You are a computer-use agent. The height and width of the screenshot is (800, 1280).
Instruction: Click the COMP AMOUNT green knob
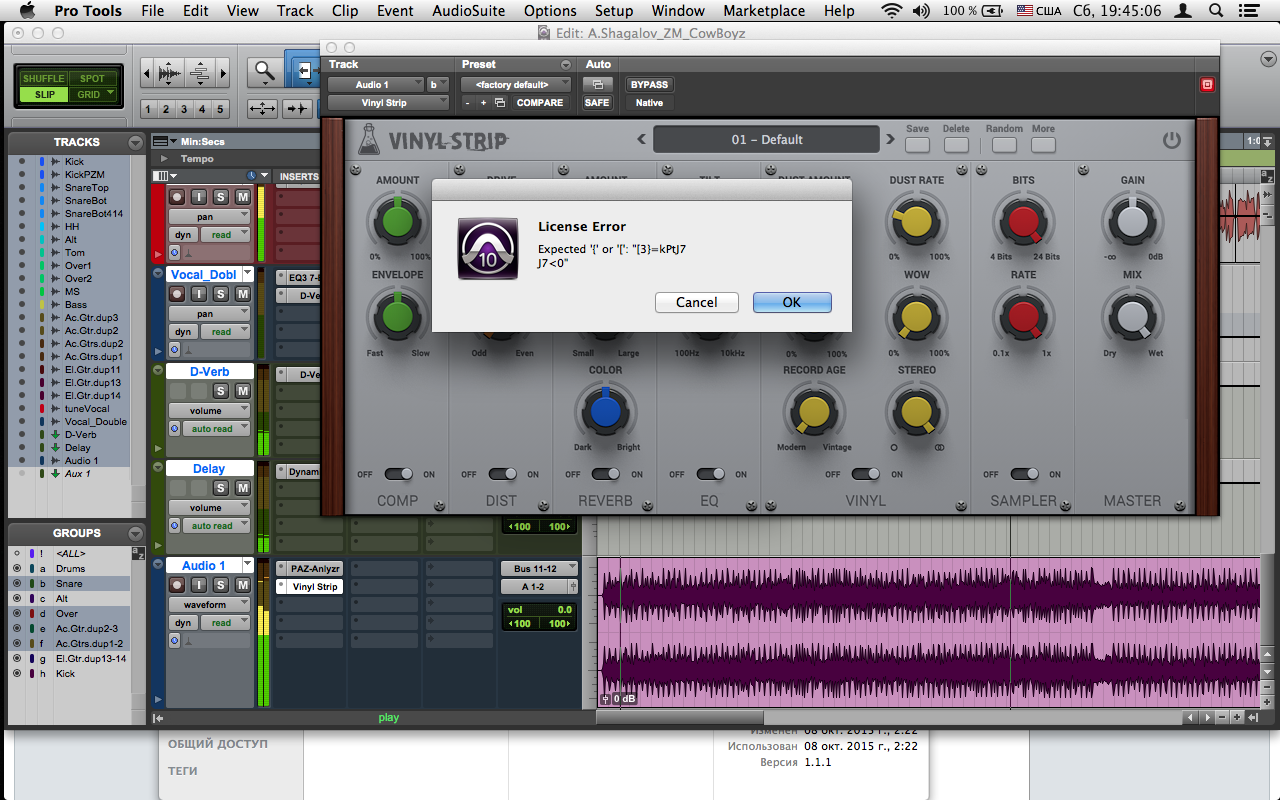pyautogui.click(x=397, y=222)
